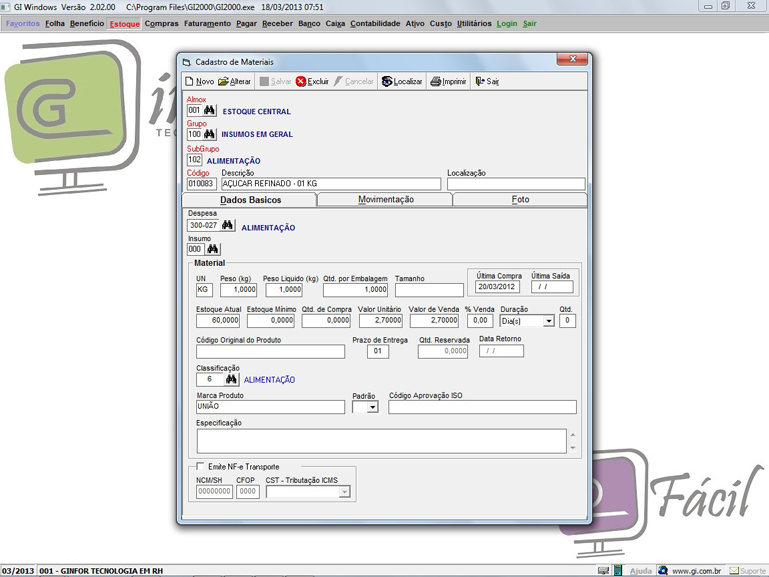Click the Estoque Atual field
Screen dimensions: 769x577
(x=218, y=321)
